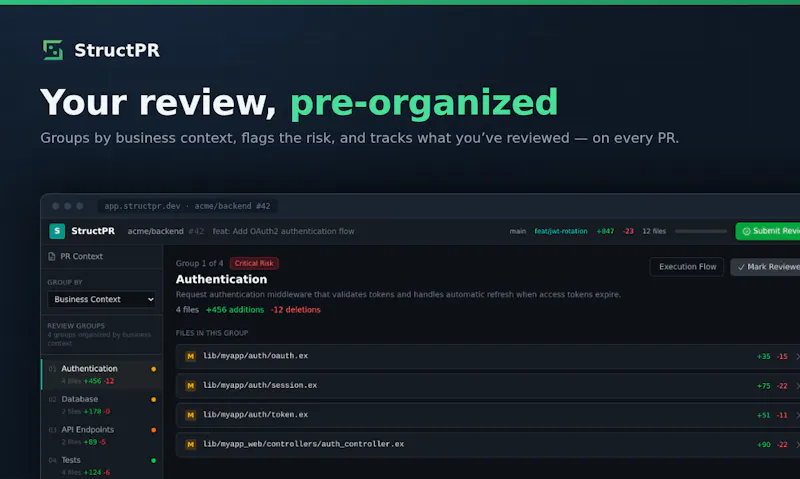This screenshot has height=479, width=800.
Task: Click the 12 files count in header
Action: pos(654,231)
